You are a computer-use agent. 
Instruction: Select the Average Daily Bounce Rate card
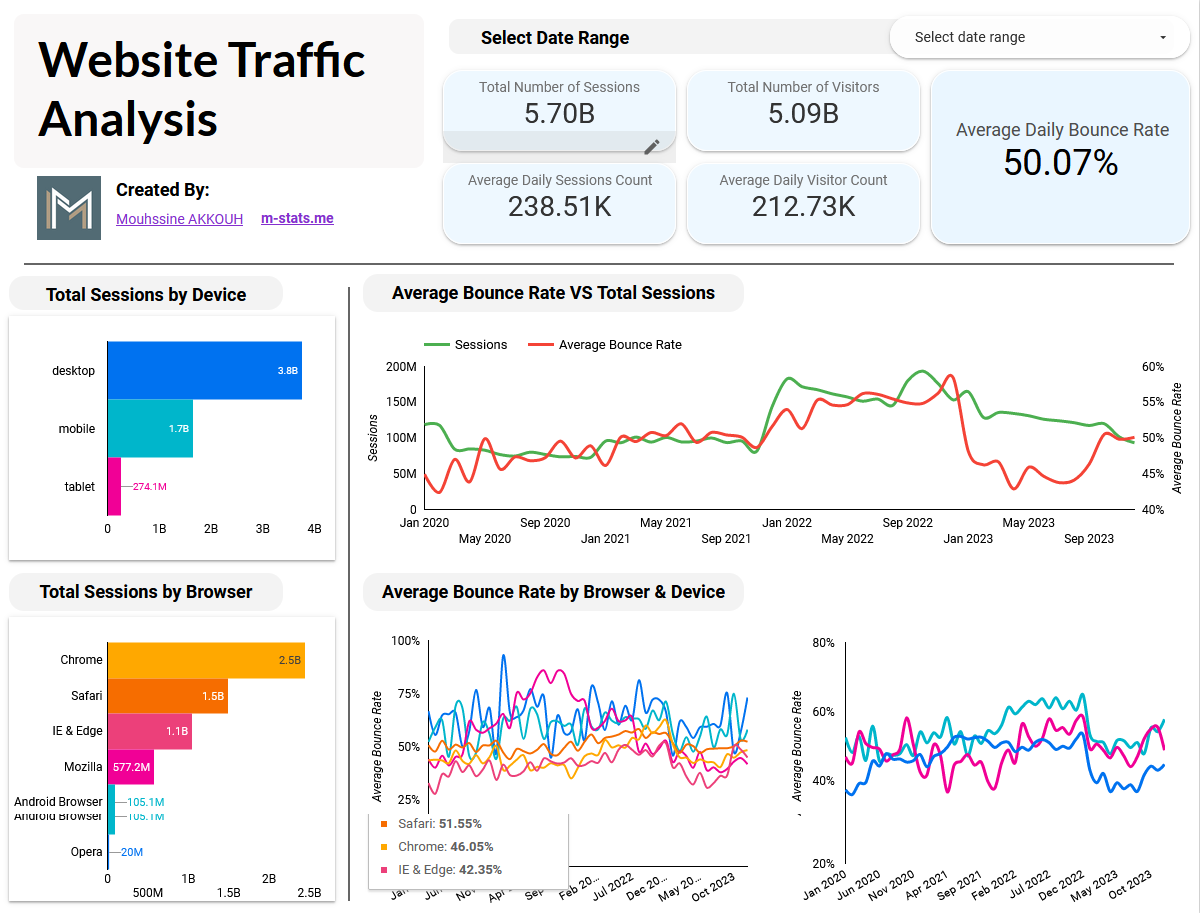coord(1061,157)
